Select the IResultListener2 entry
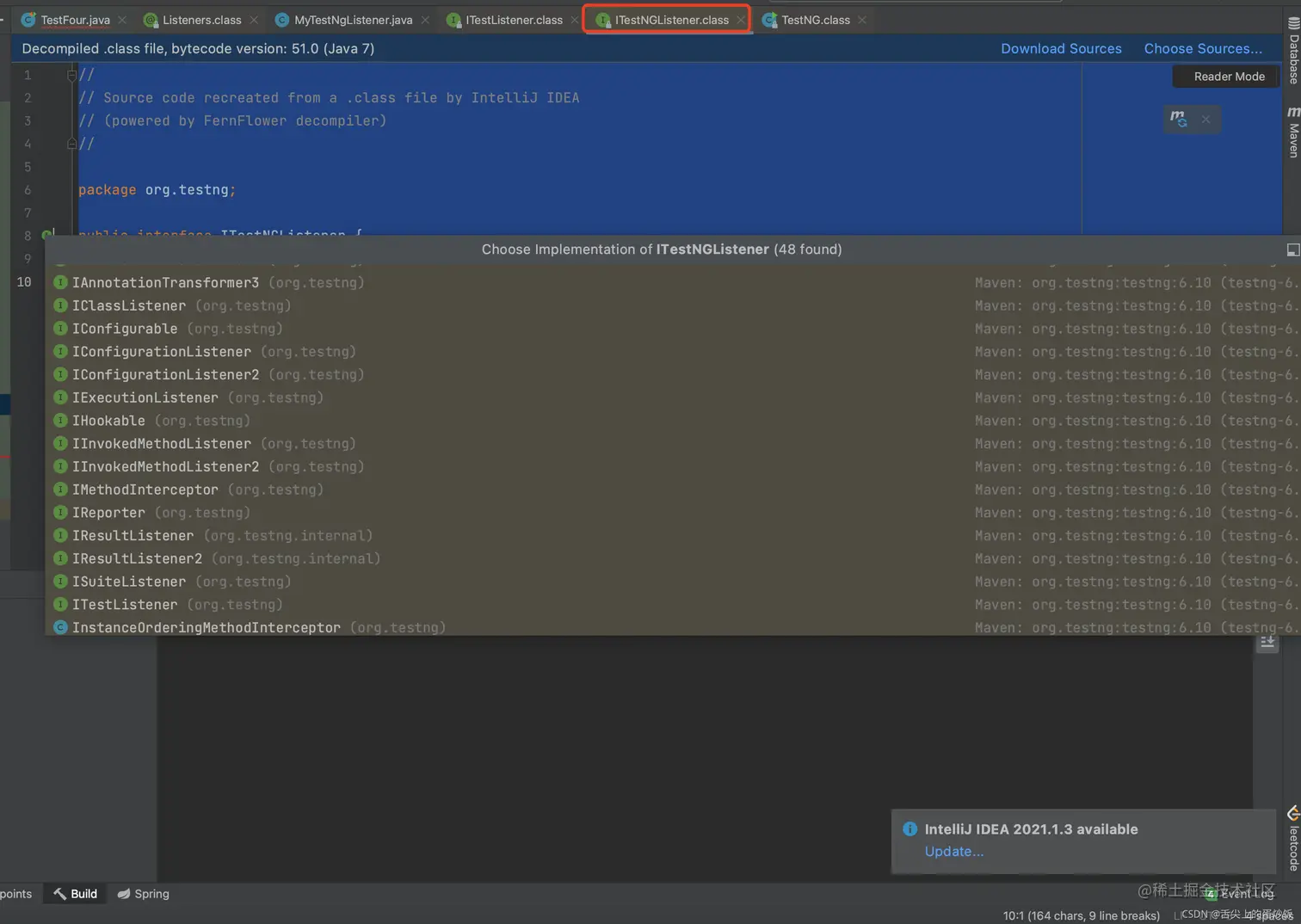The height and width of the screenshot is (924, 1301). 673,558
